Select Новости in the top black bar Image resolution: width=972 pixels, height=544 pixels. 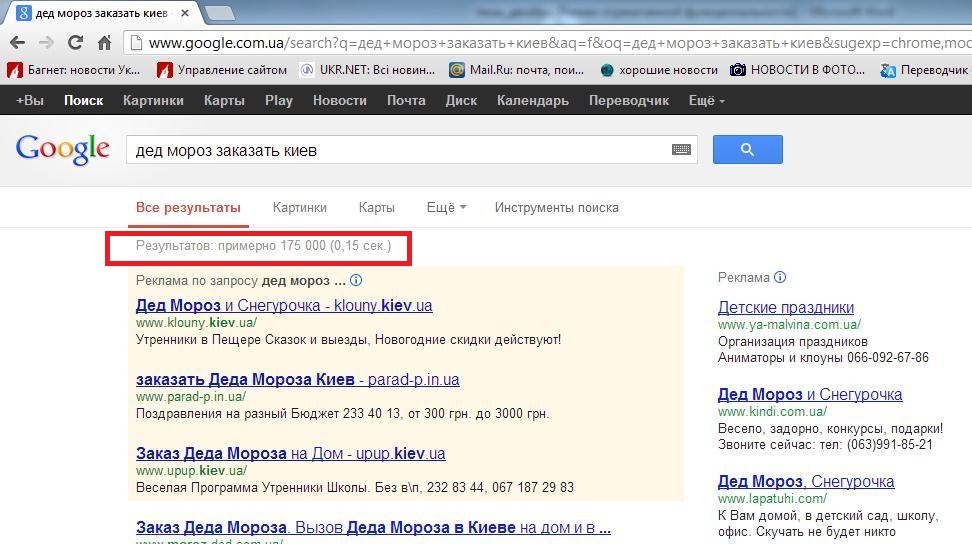(339, 100)
